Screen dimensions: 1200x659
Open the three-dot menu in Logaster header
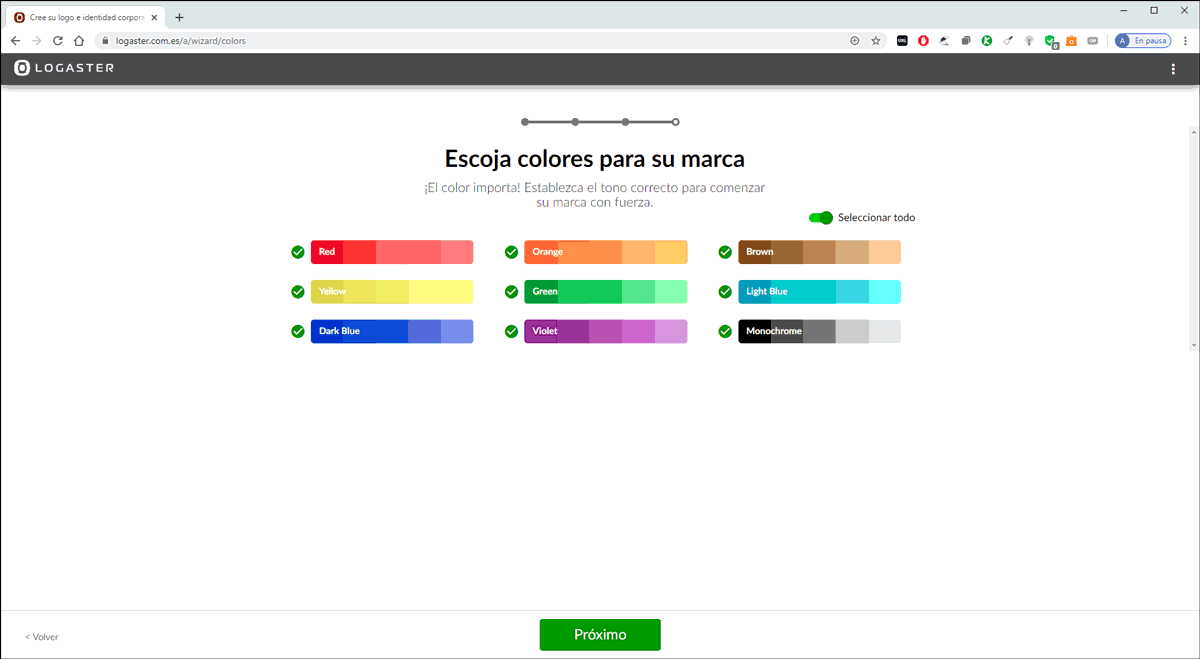pyautogui.click(x=1173, y=69)
